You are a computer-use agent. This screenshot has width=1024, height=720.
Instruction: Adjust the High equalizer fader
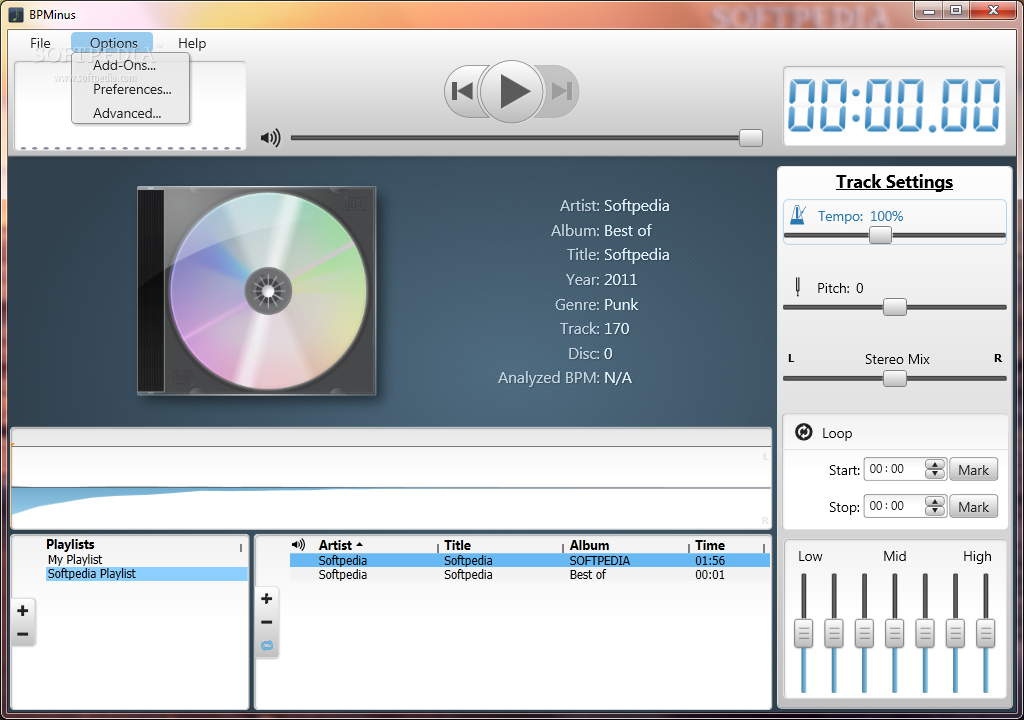[985, 633]
